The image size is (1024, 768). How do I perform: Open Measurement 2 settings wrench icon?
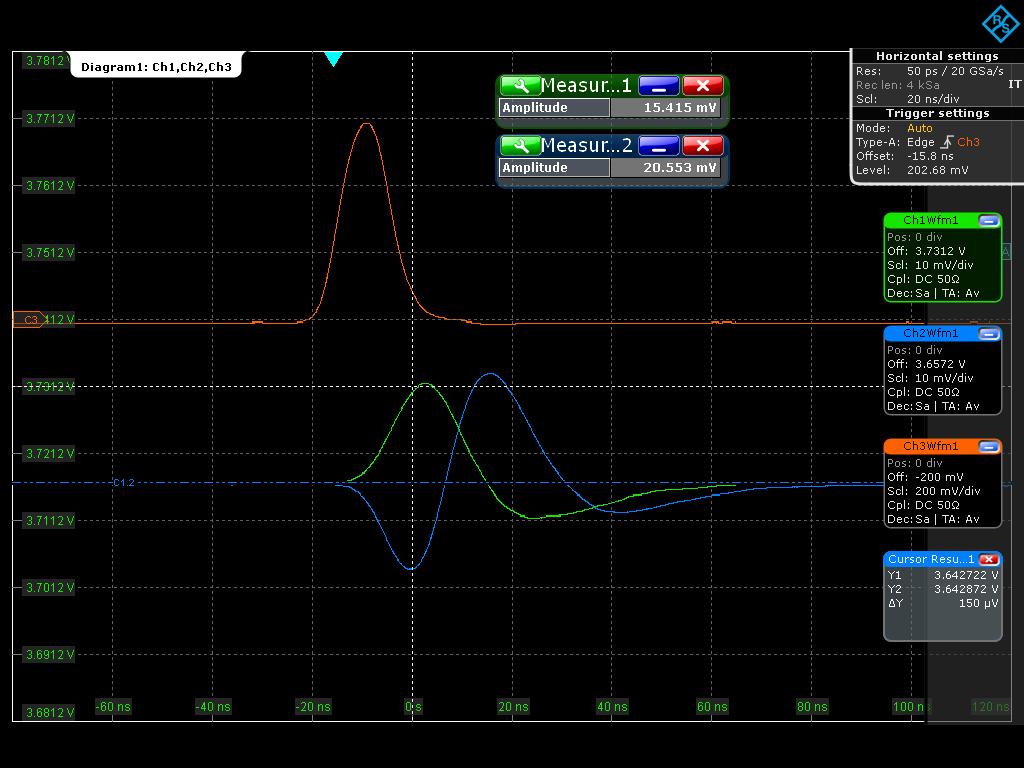[x=519, y=146]
